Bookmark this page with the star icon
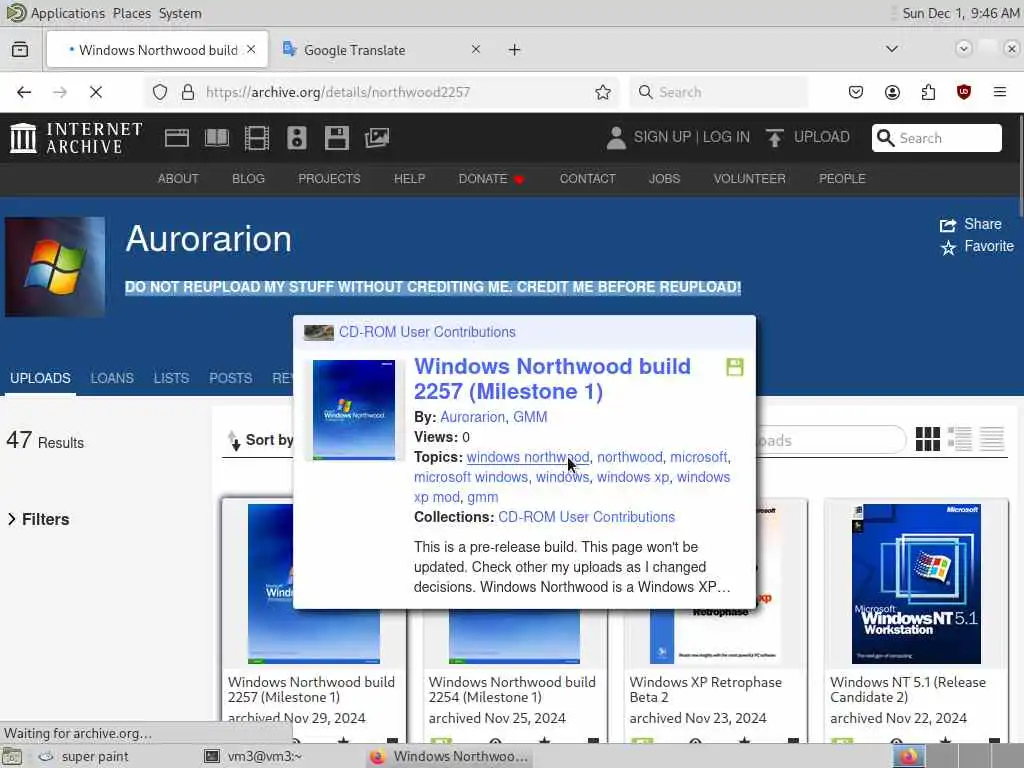Image resolution: width=1024 pixels, height=768 pixels. (603, 92)
